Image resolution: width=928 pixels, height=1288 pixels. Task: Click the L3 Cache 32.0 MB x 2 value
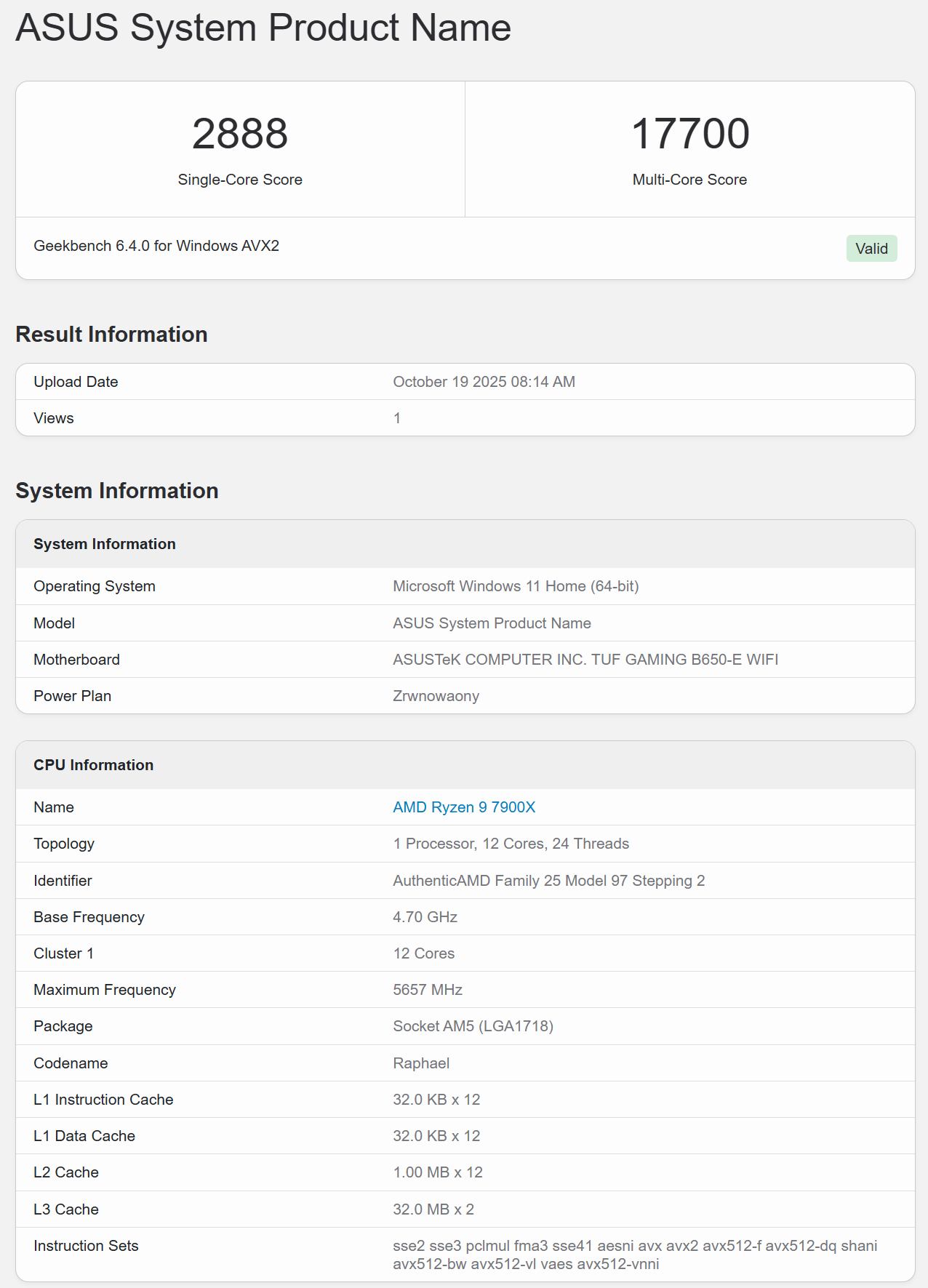coord(433,1209)
